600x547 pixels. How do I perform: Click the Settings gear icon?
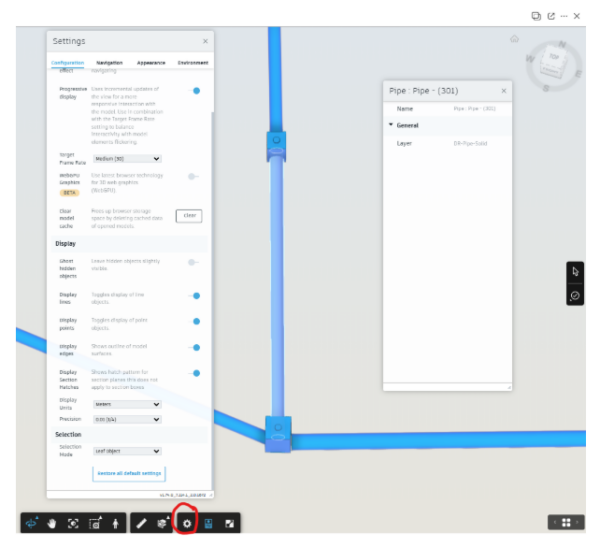click(x=186, y=523)
